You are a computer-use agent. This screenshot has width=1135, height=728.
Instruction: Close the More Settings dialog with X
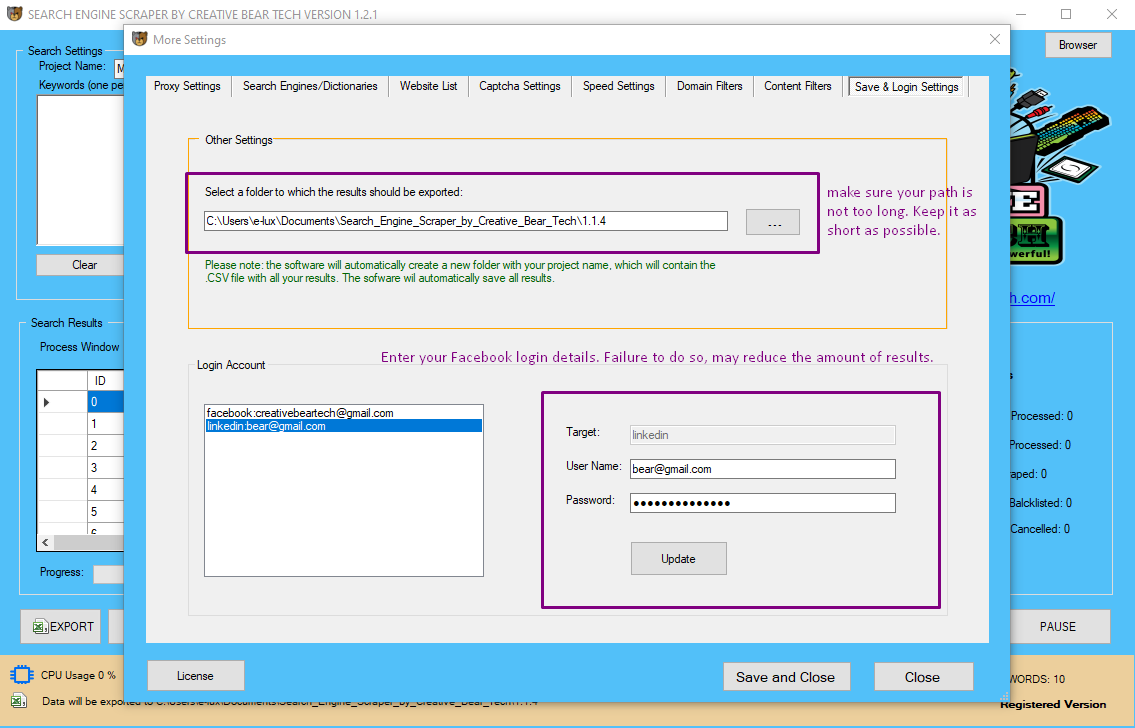995,39
